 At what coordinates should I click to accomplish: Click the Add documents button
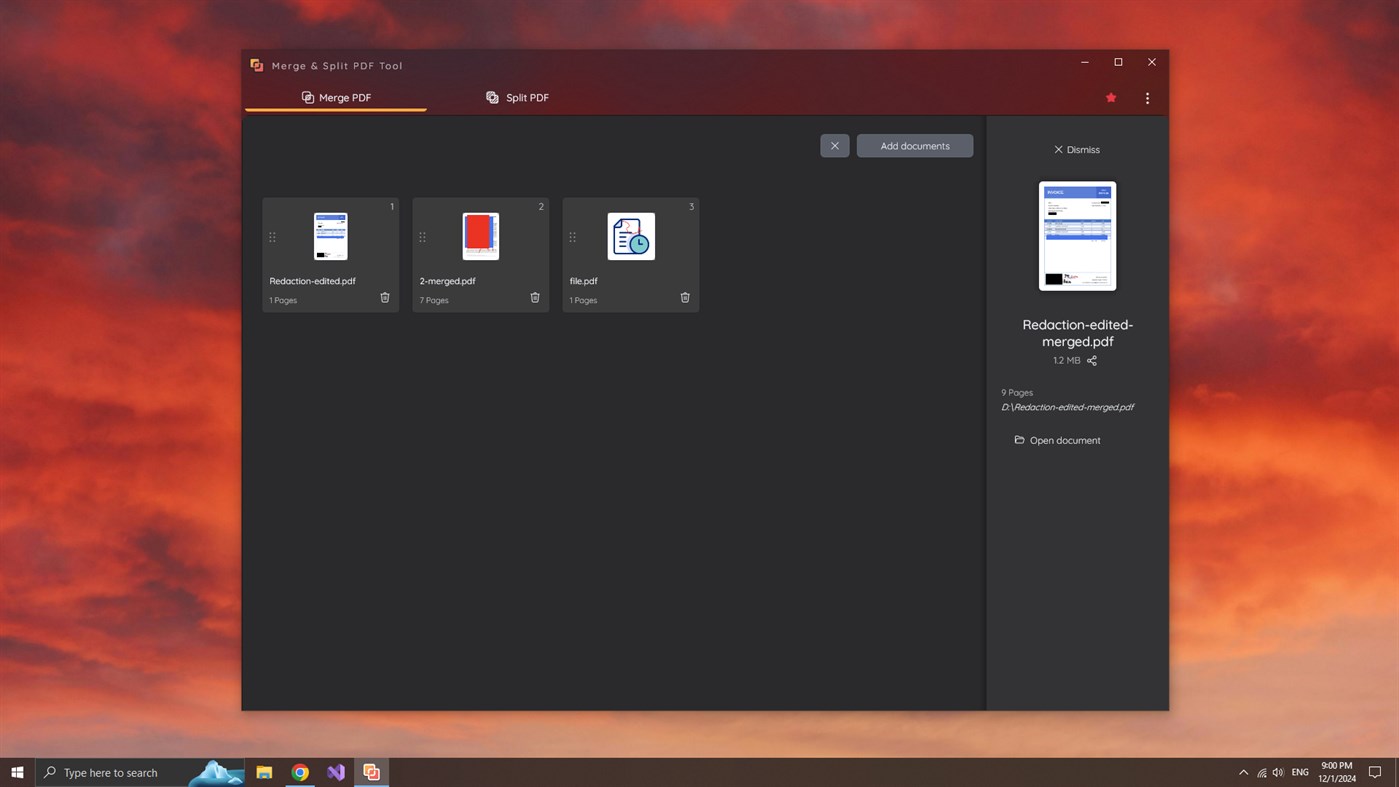[x=913, y=145]
